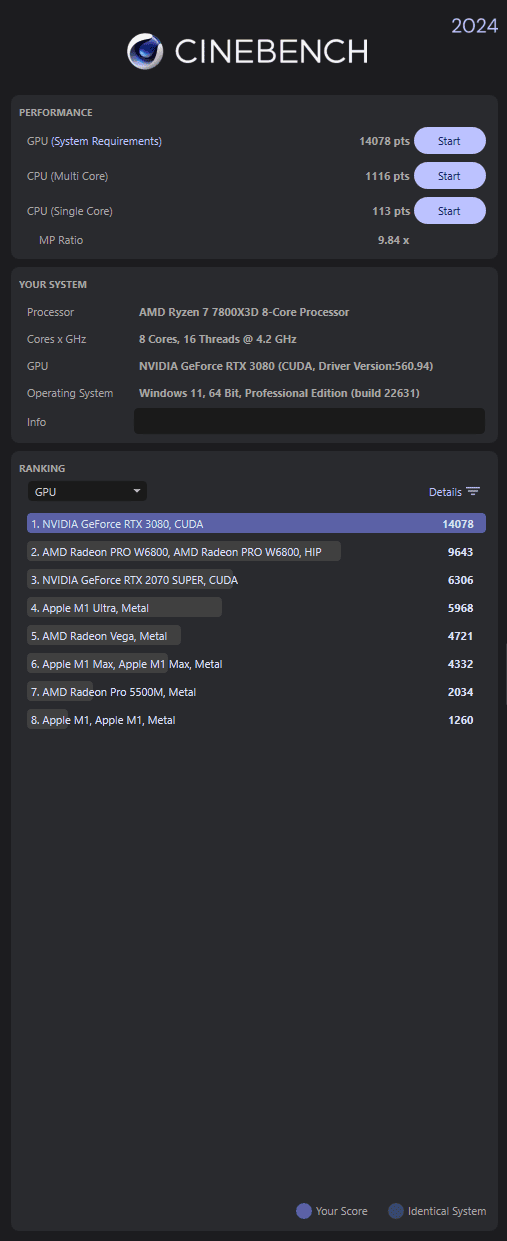Click the 2034 ranking score

coord(460,691)
